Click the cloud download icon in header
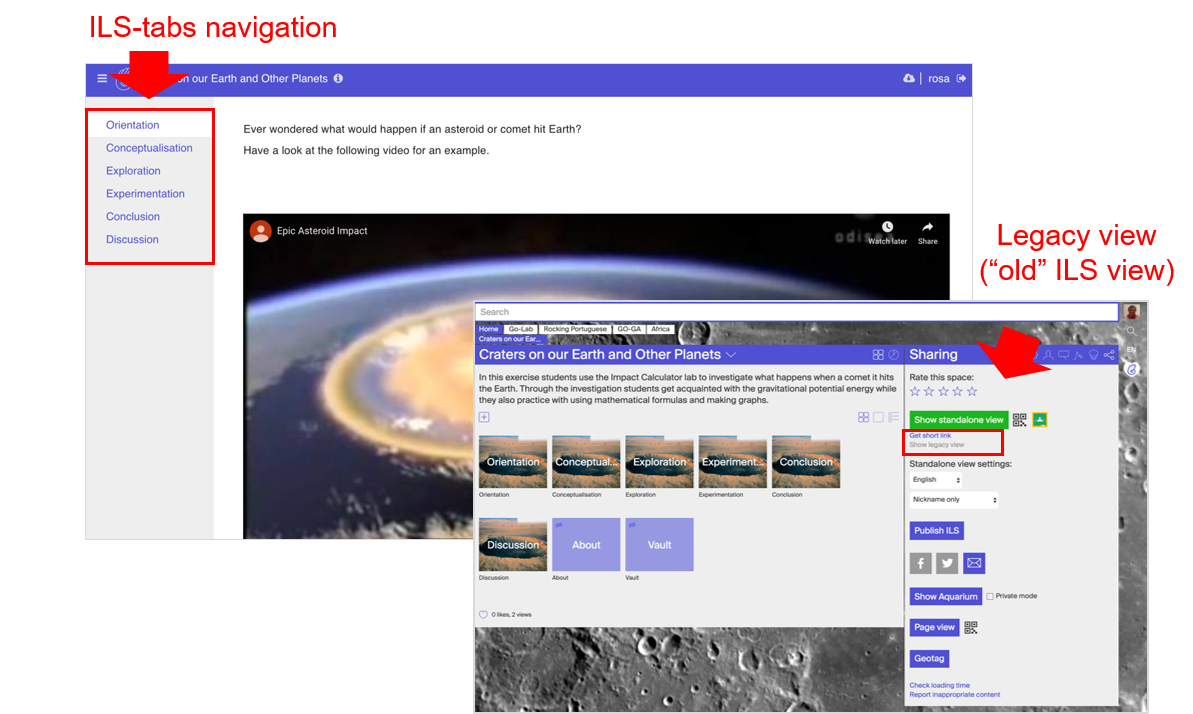This screenshot has width=1193, height=714. 908,79
